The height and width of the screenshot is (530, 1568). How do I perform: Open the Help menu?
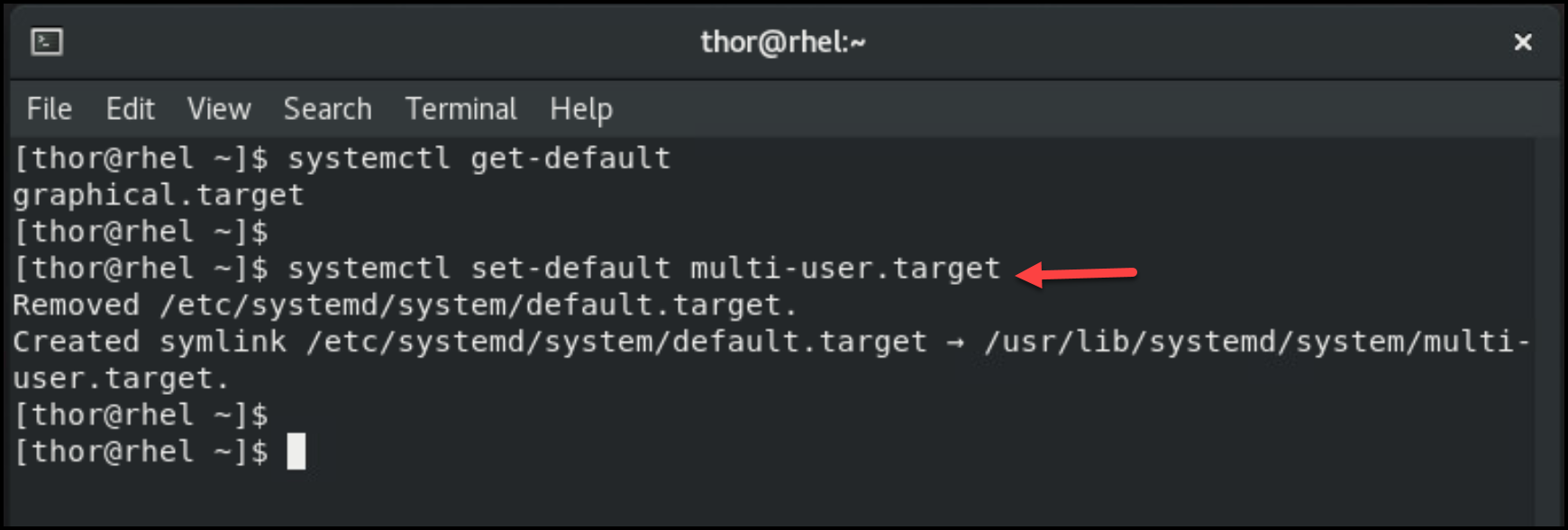pyautogui.click(x=580, y=109)
